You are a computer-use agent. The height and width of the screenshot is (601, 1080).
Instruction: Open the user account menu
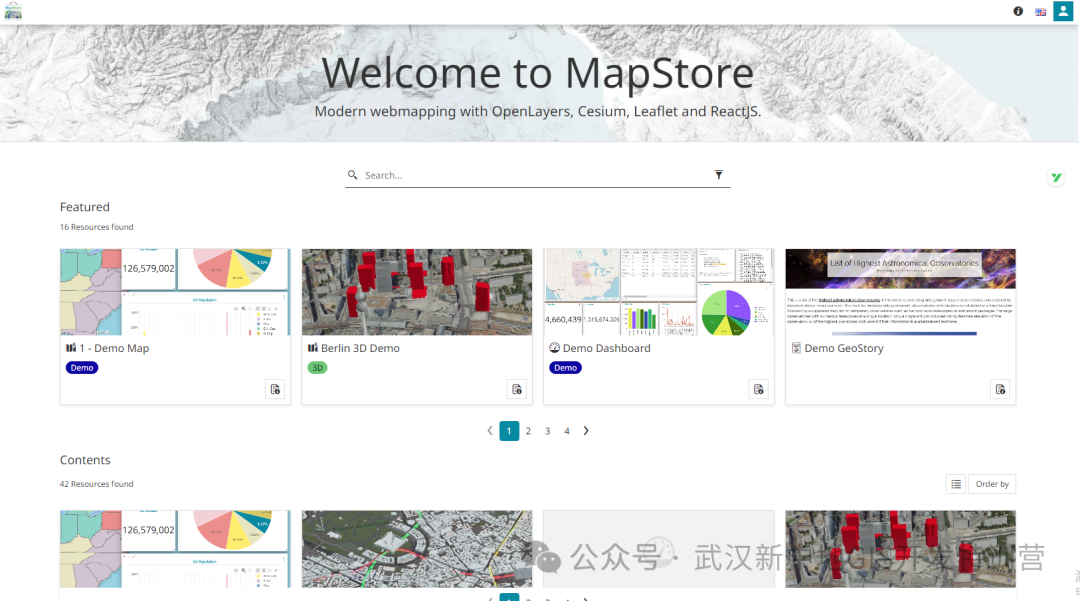[1063, 11]
